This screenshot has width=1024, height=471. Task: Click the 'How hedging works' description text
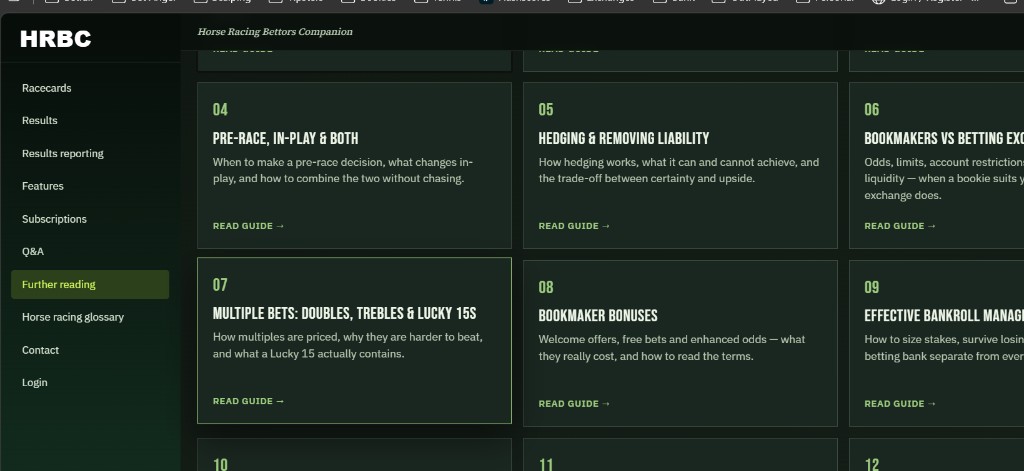(x=679, y=171)
